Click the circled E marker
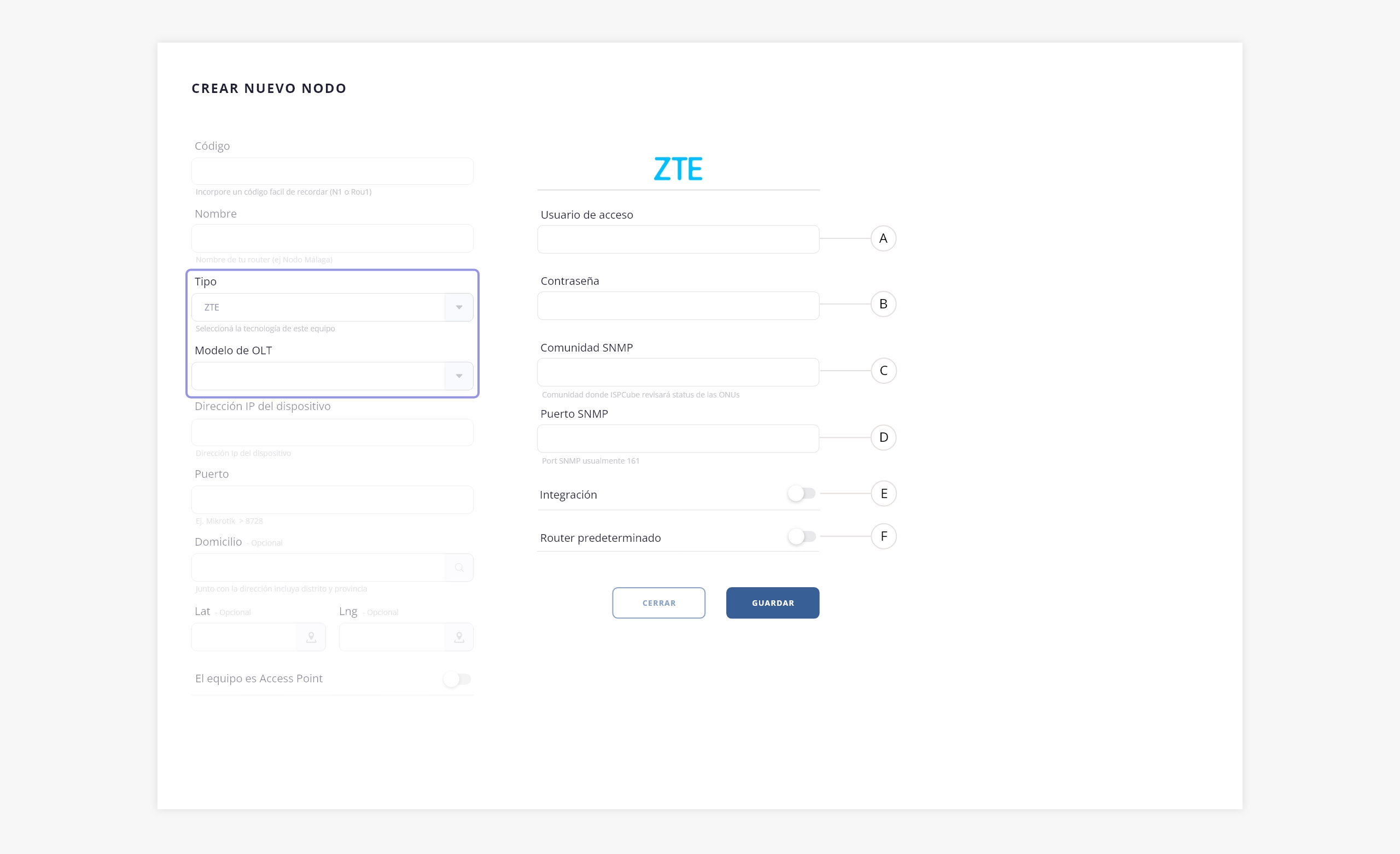The width and height of the screenshot is (1400, 854). (883, 494)
